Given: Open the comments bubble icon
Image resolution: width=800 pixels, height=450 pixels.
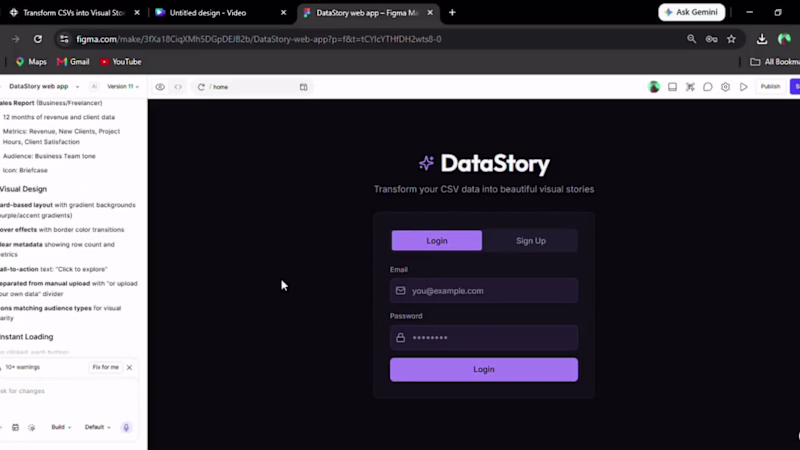Looking at the screenshot, I should pyautogui.click(x=708, y=87).
